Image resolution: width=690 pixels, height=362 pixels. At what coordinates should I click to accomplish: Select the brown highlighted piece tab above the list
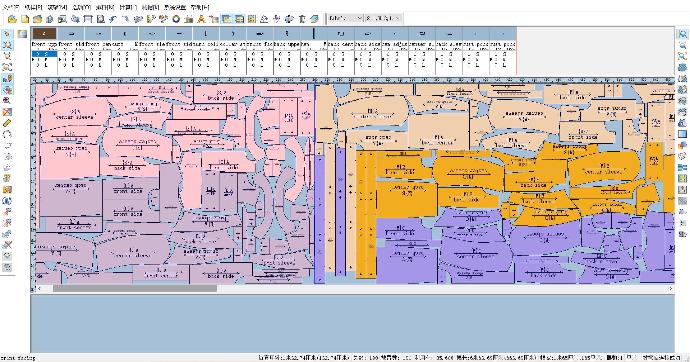click(44, 33)
